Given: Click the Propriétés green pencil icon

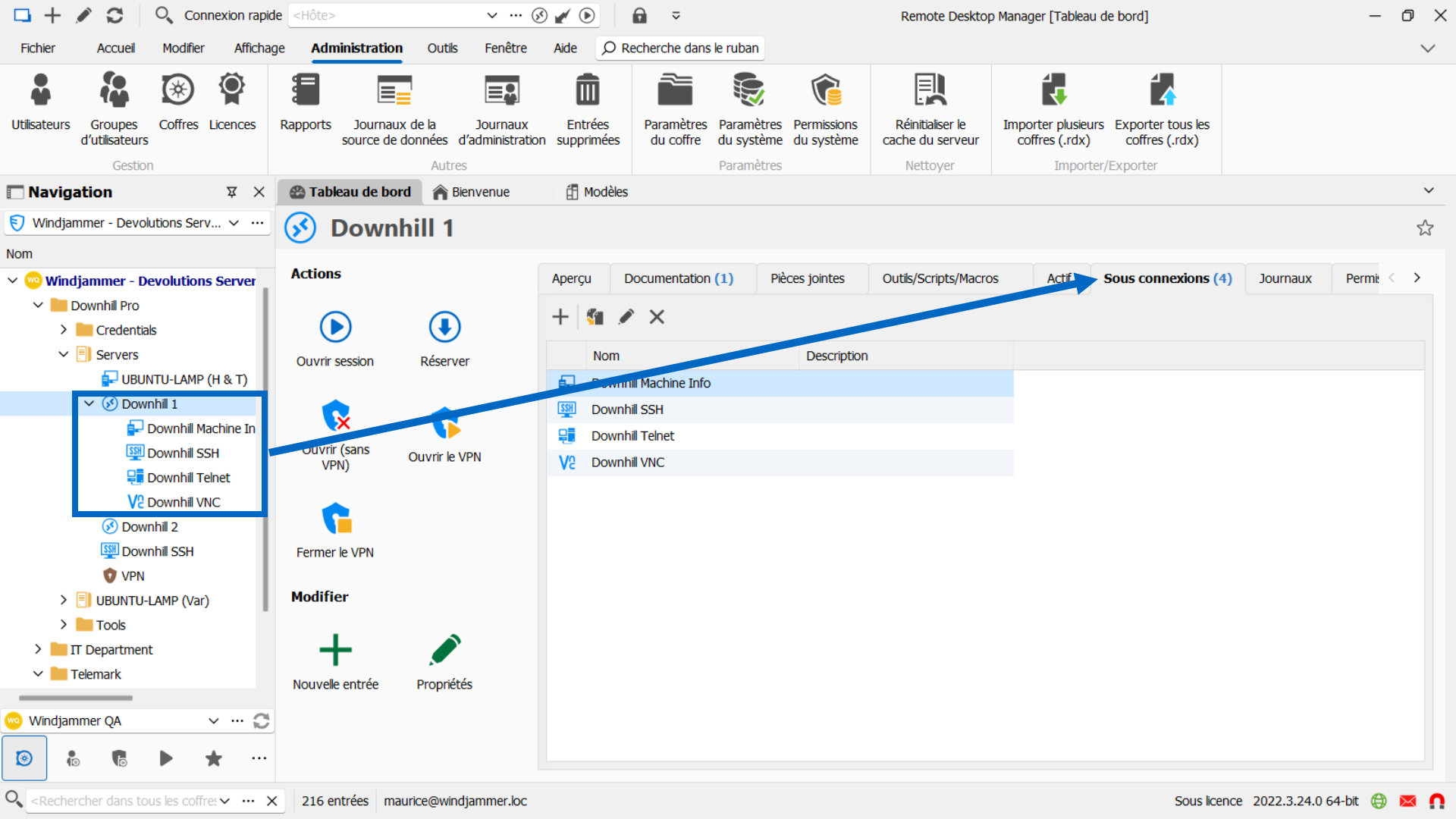Looking at the screenshot, I should tap(444, 651).
